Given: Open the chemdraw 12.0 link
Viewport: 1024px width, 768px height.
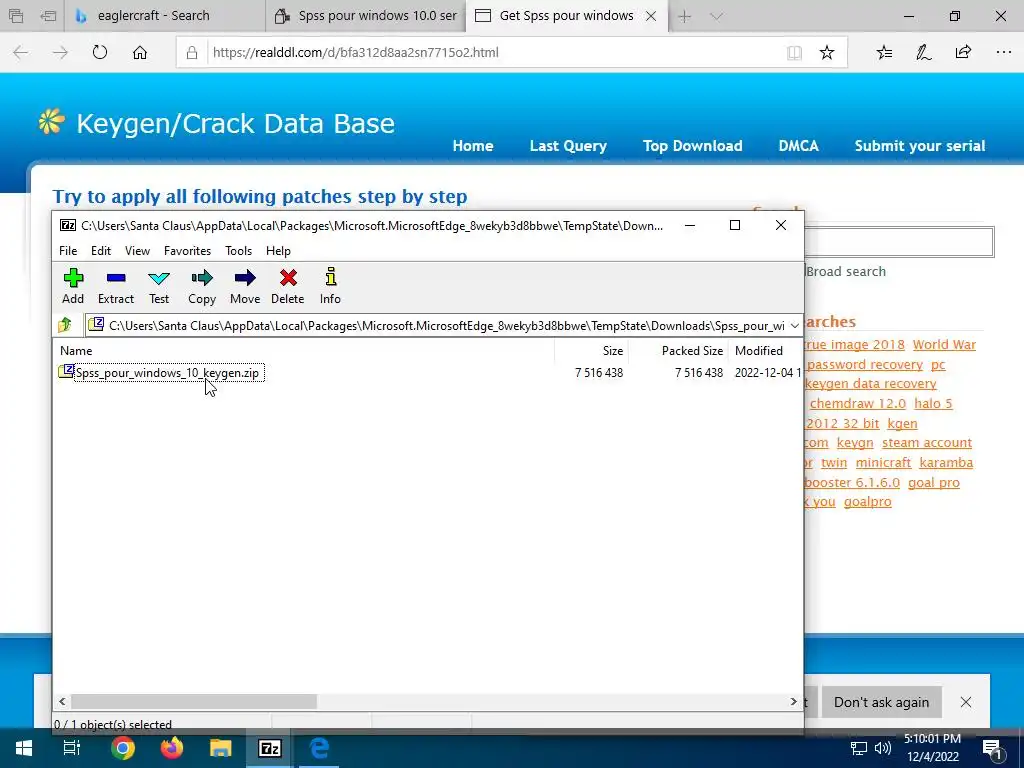Looking at the screenshot, I should click(x=857, y=404).
